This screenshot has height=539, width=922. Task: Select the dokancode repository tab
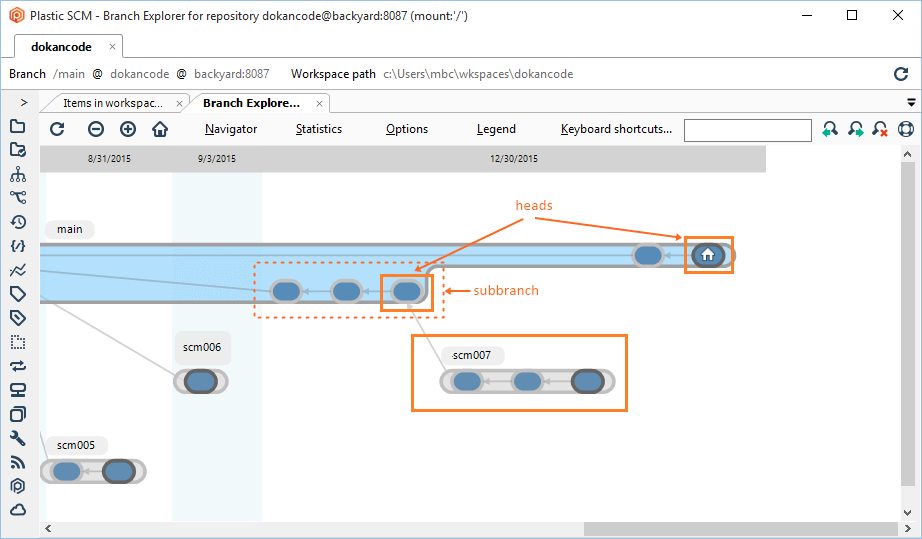point(62,47)
